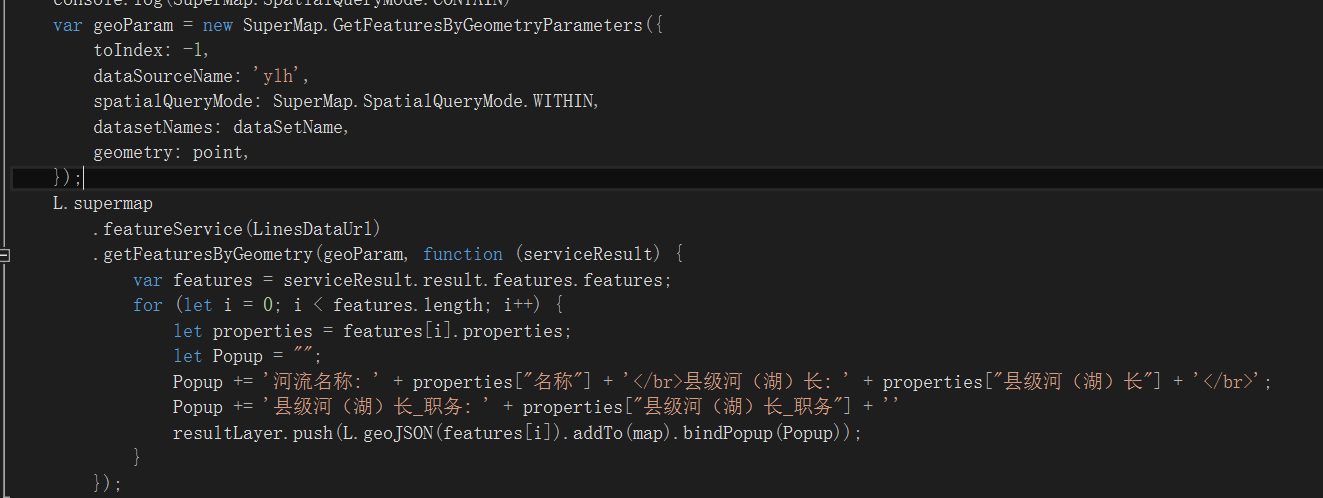This screenshot has width=1323, height=498.
Task: Click the 'function' keyword in callback
Action: click(463, 254)
